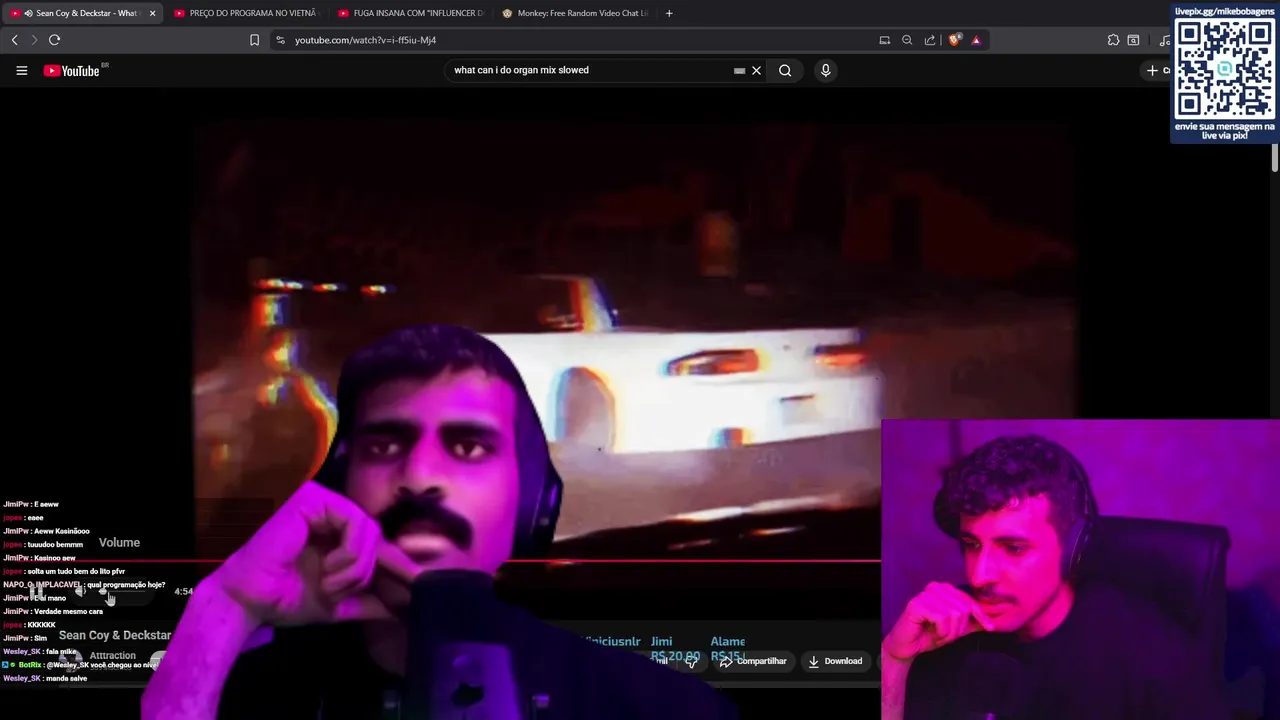Open the share icon in address bar
The height and width of the screenshot is (720, 1280).
click(930, 40)
